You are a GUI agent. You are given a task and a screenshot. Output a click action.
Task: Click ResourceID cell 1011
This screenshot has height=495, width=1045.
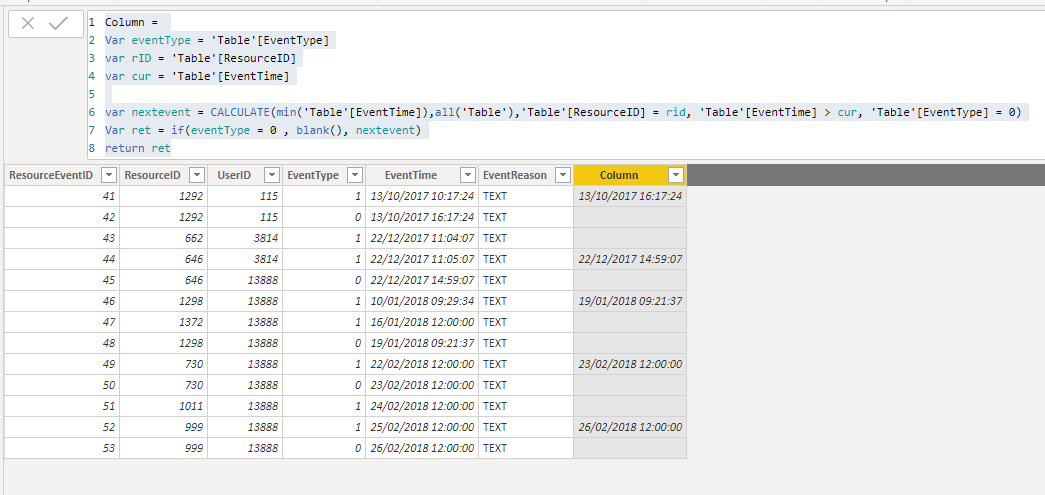(164, 406)
